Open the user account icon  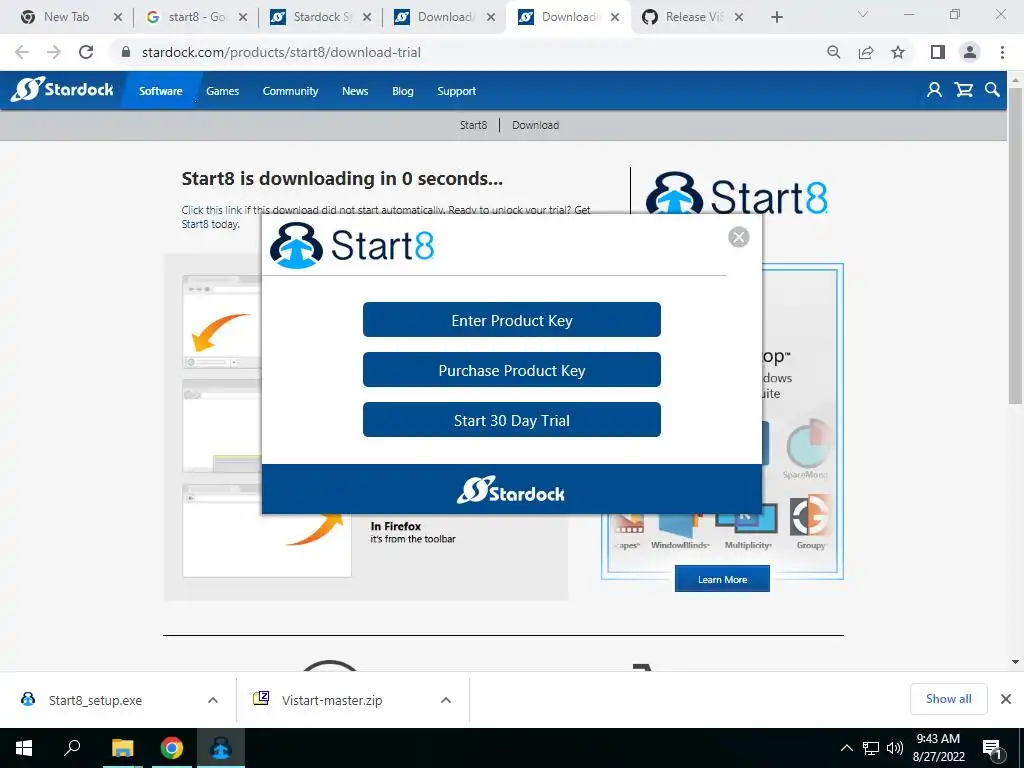(935, 90)
